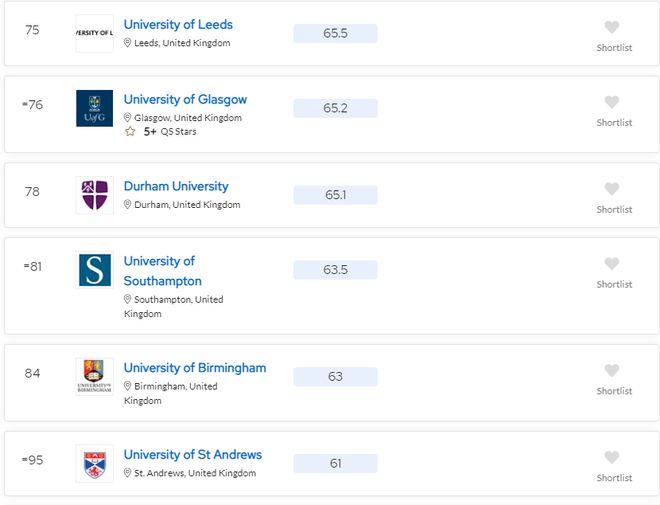Click the QS Stars star icon
The width and height of the screenshot is (660, 505).
[129, 132]
